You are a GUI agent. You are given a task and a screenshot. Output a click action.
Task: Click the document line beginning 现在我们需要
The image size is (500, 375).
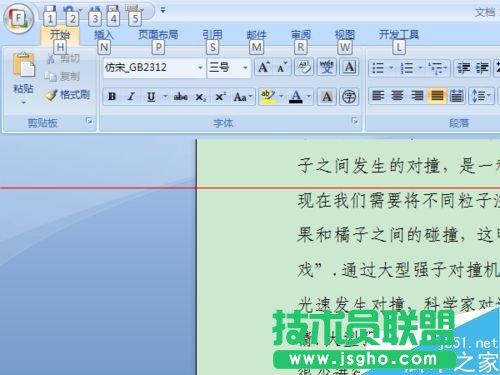(x=398, y=201)
